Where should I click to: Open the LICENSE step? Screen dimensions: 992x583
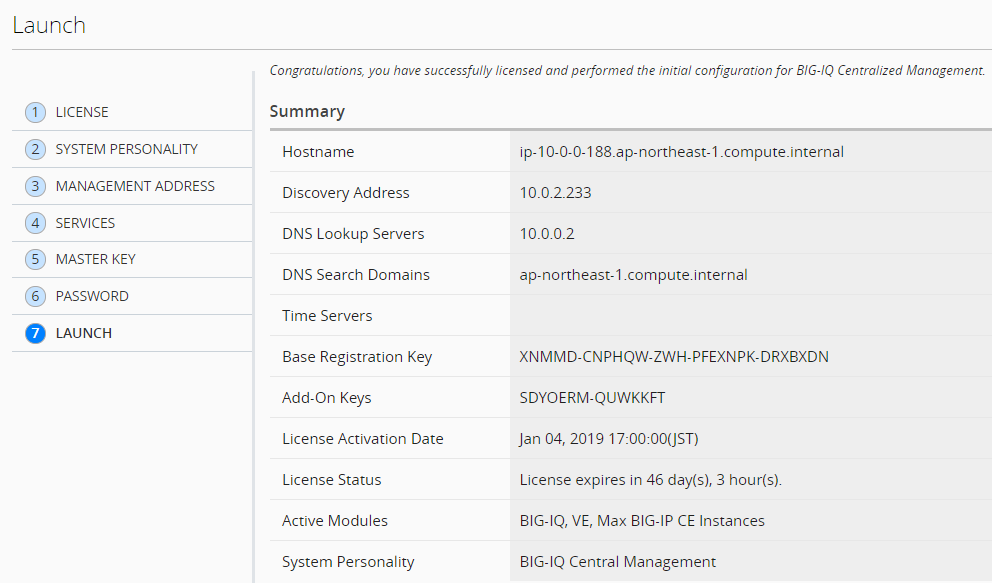tap(82, 113)
